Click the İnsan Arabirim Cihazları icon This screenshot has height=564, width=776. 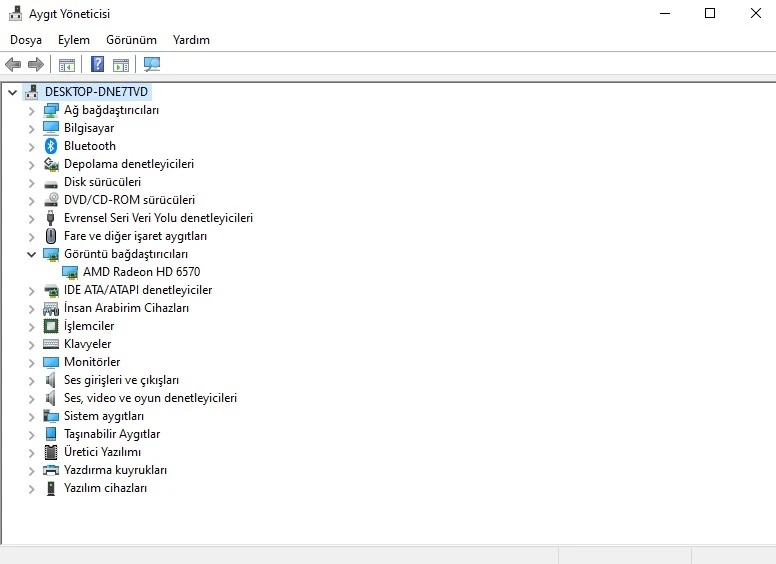pyautogui.click(x=50, y=309)
